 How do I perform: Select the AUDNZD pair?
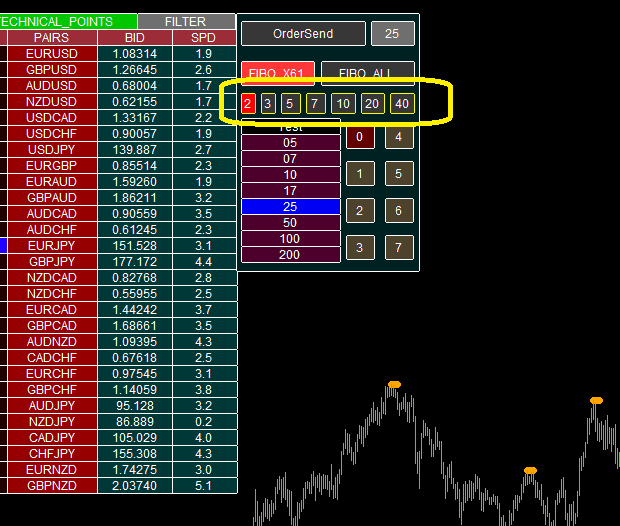52,342
